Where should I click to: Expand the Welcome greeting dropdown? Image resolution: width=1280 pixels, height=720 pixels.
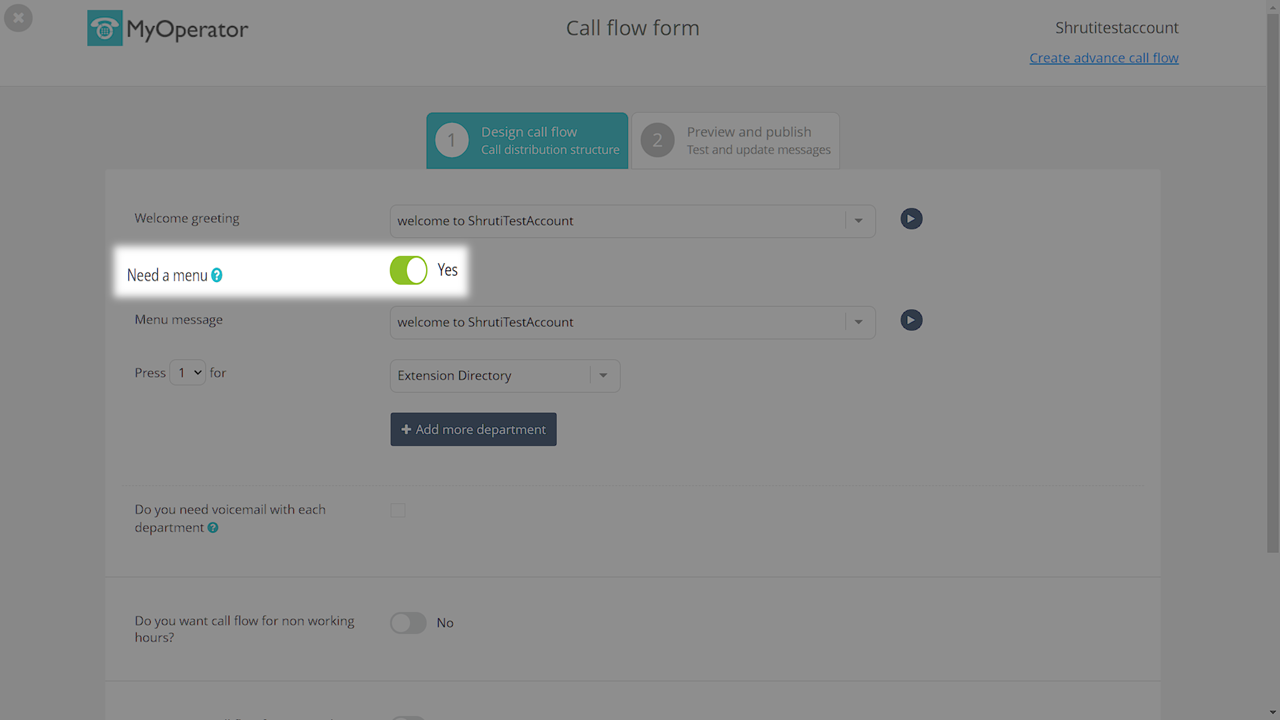(858, 221)
